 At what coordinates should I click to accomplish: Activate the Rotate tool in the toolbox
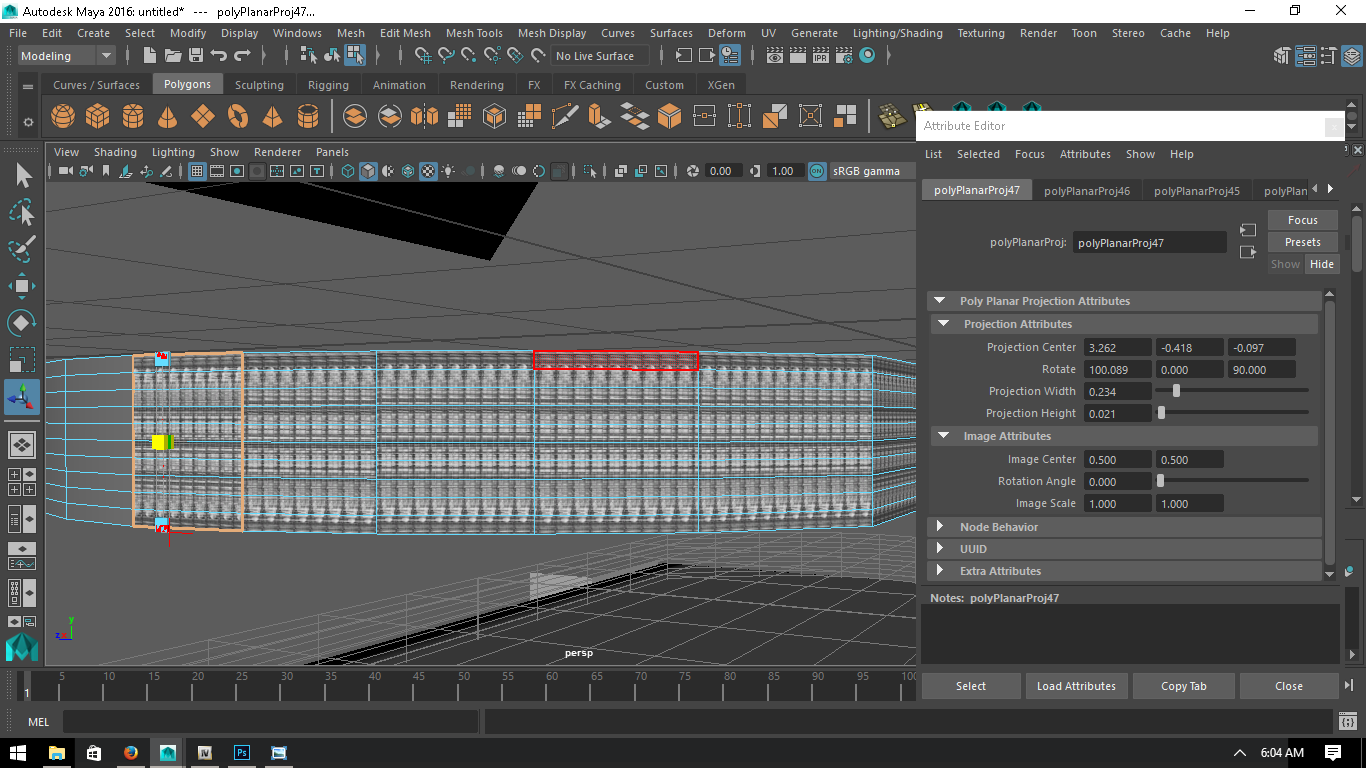coord(22,323)
